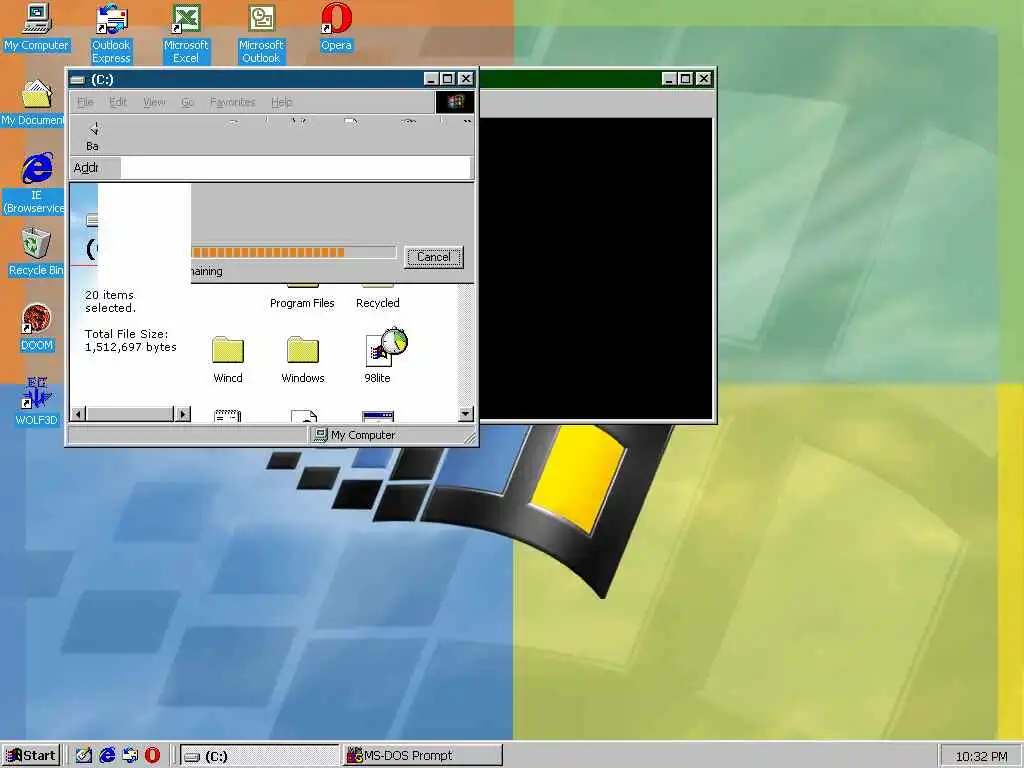The height and width of the screenshot is (768, 1024).
Task: Select the Recycled folder label
Action: pyautogui.click(x=377, y=303)
